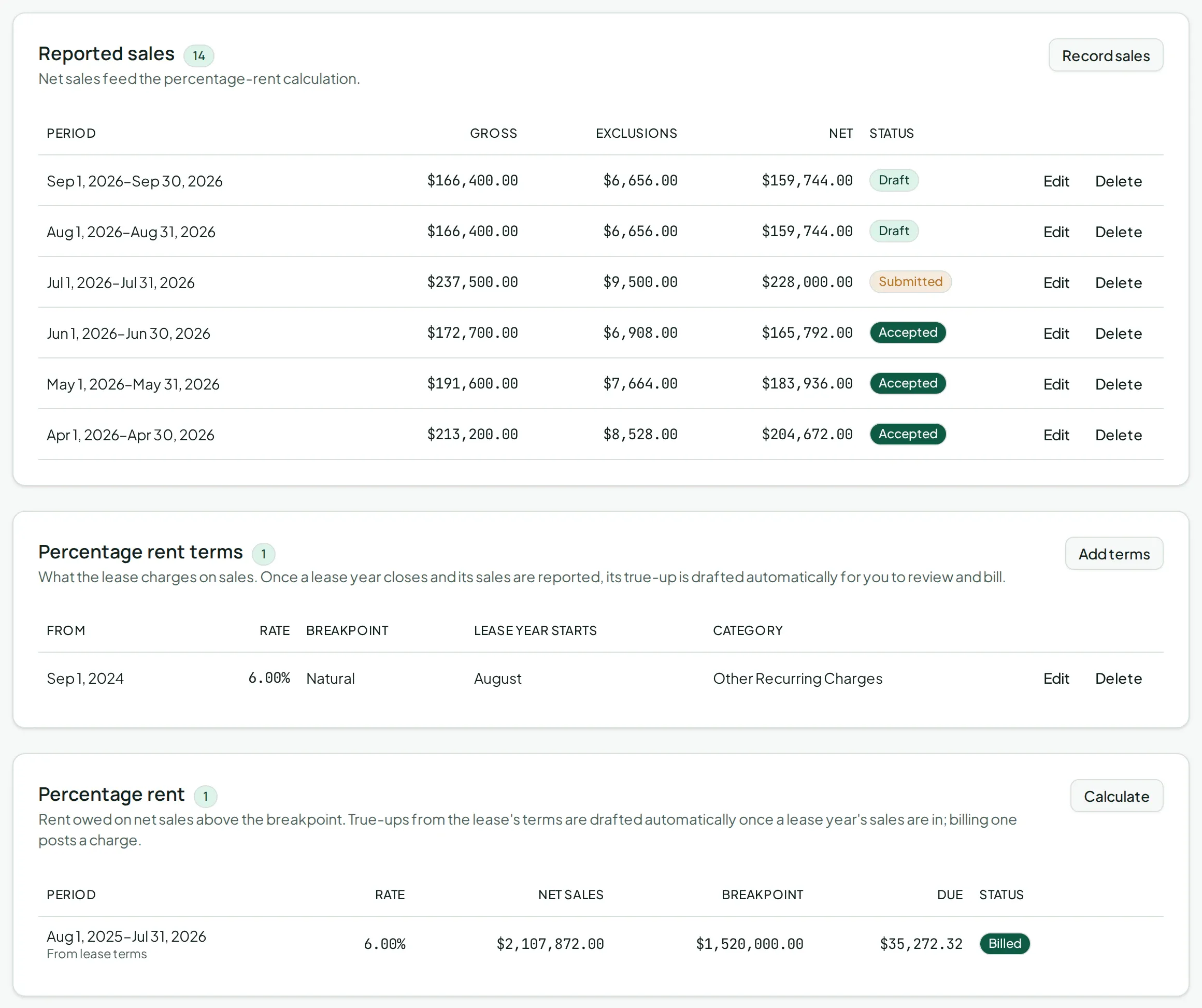This screenshot has height=1008, width=1202.
Task: Click the From lease terms note
Action: click(x=97, y=954)
